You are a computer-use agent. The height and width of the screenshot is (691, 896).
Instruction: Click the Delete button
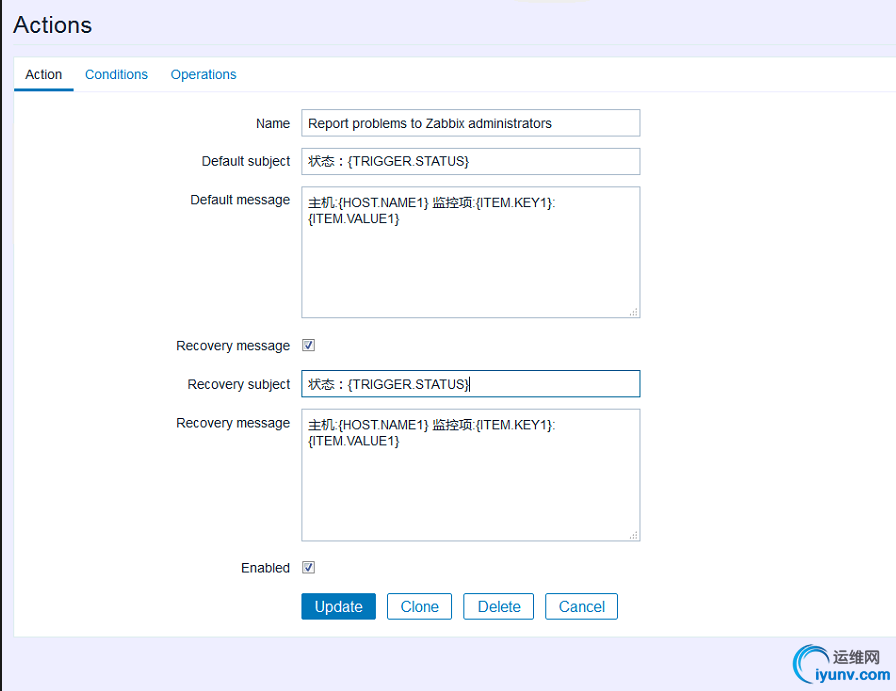[x=499, y=606]
